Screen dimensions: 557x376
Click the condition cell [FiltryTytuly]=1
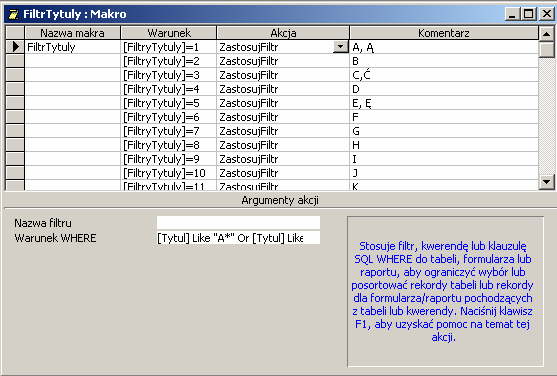coord(169,47)
